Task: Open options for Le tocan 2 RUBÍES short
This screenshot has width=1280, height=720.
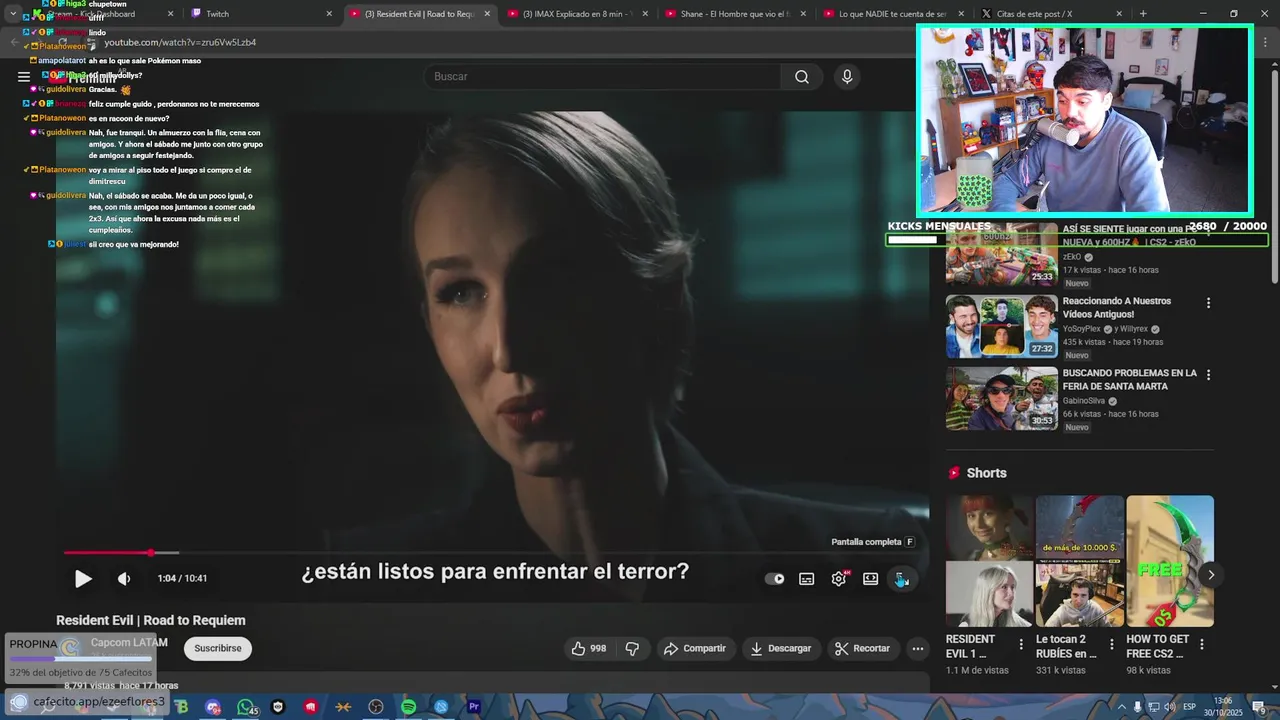Action: (x=1111, y=644)
